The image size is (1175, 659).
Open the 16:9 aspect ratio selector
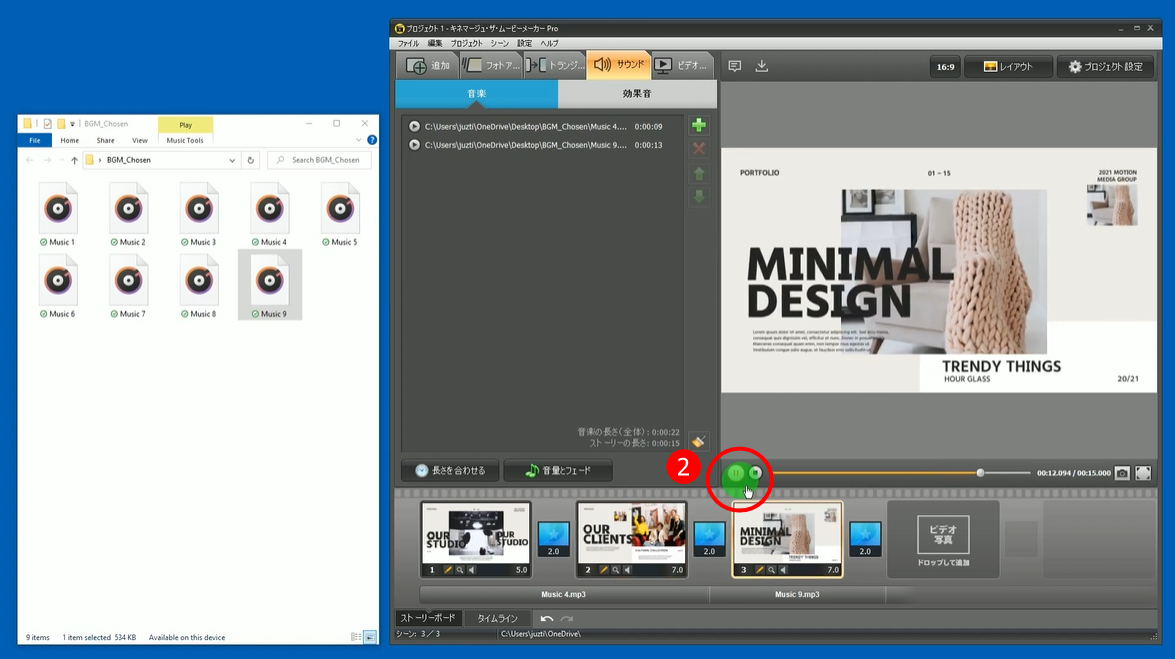[x=944, y=67]
